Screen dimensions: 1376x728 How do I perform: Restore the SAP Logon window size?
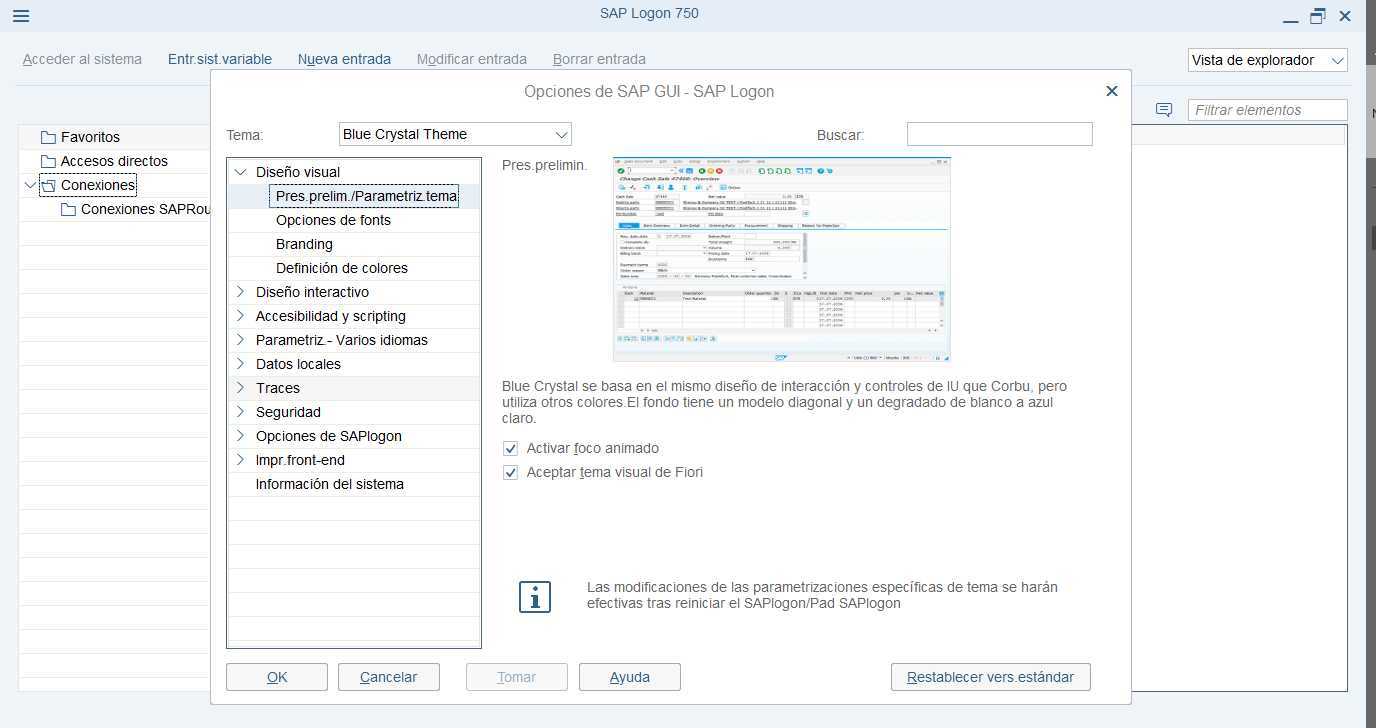point(1318,16)
